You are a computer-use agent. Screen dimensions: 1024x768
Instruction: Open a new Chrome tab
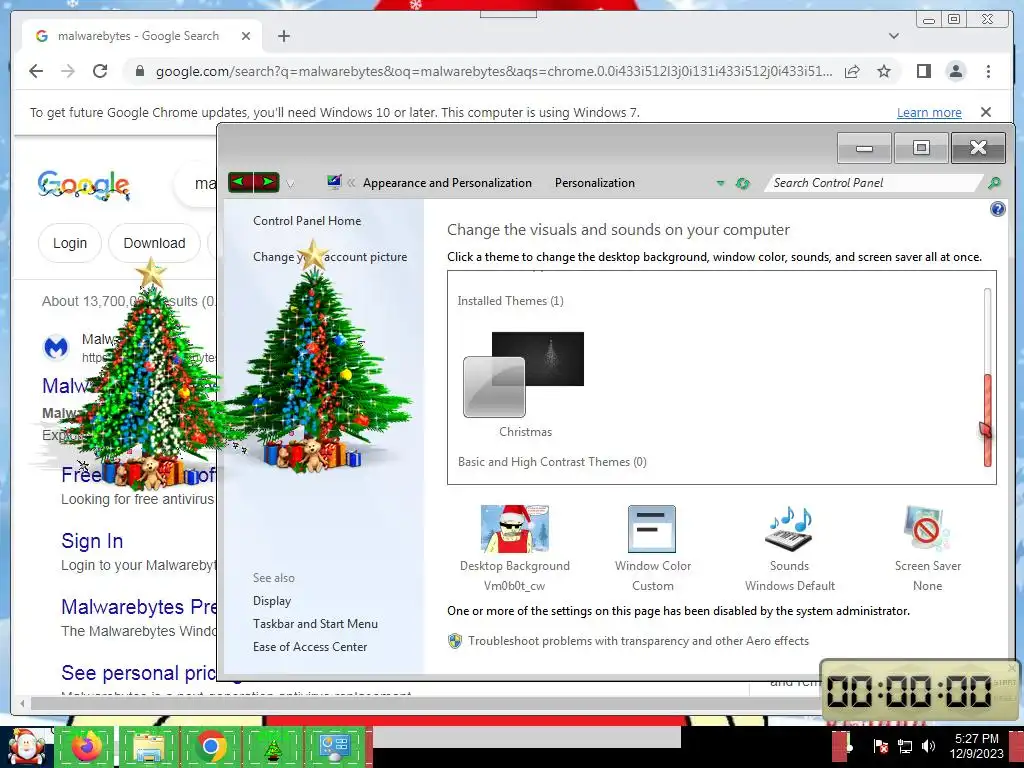tap(283, 36)
